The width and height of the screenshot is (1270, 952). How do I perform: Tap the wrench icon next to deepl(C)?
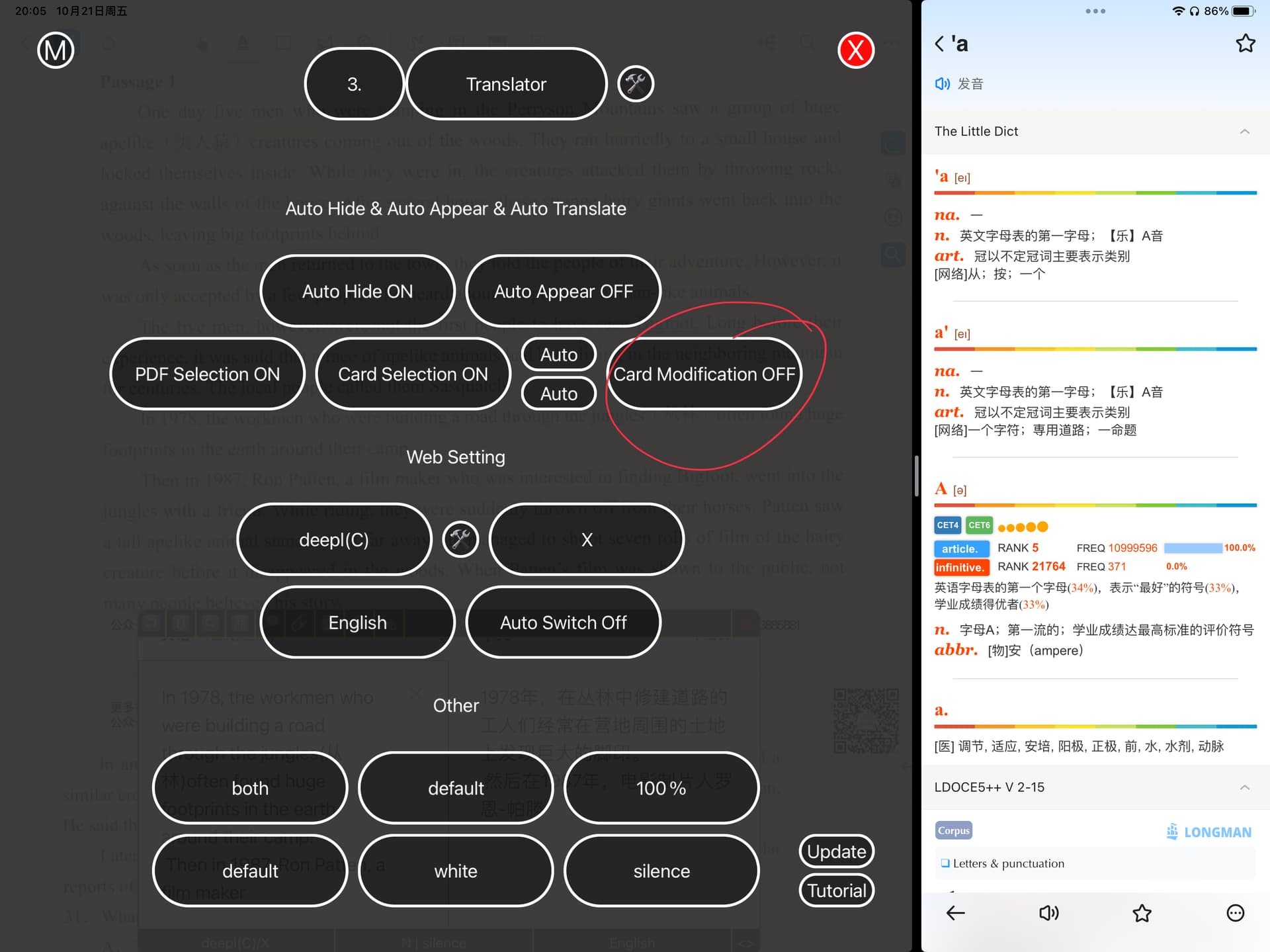[460, 539]
